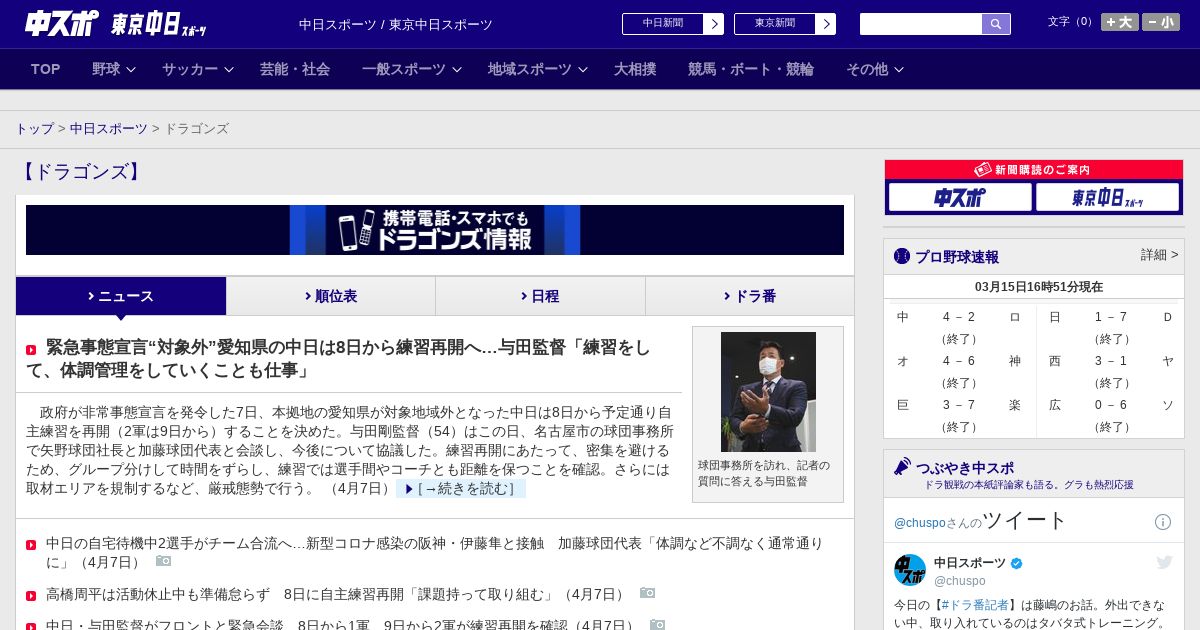Open the 携帯電話・スマホでもドラゴンズ情報 banner

(x=435, y=230)
